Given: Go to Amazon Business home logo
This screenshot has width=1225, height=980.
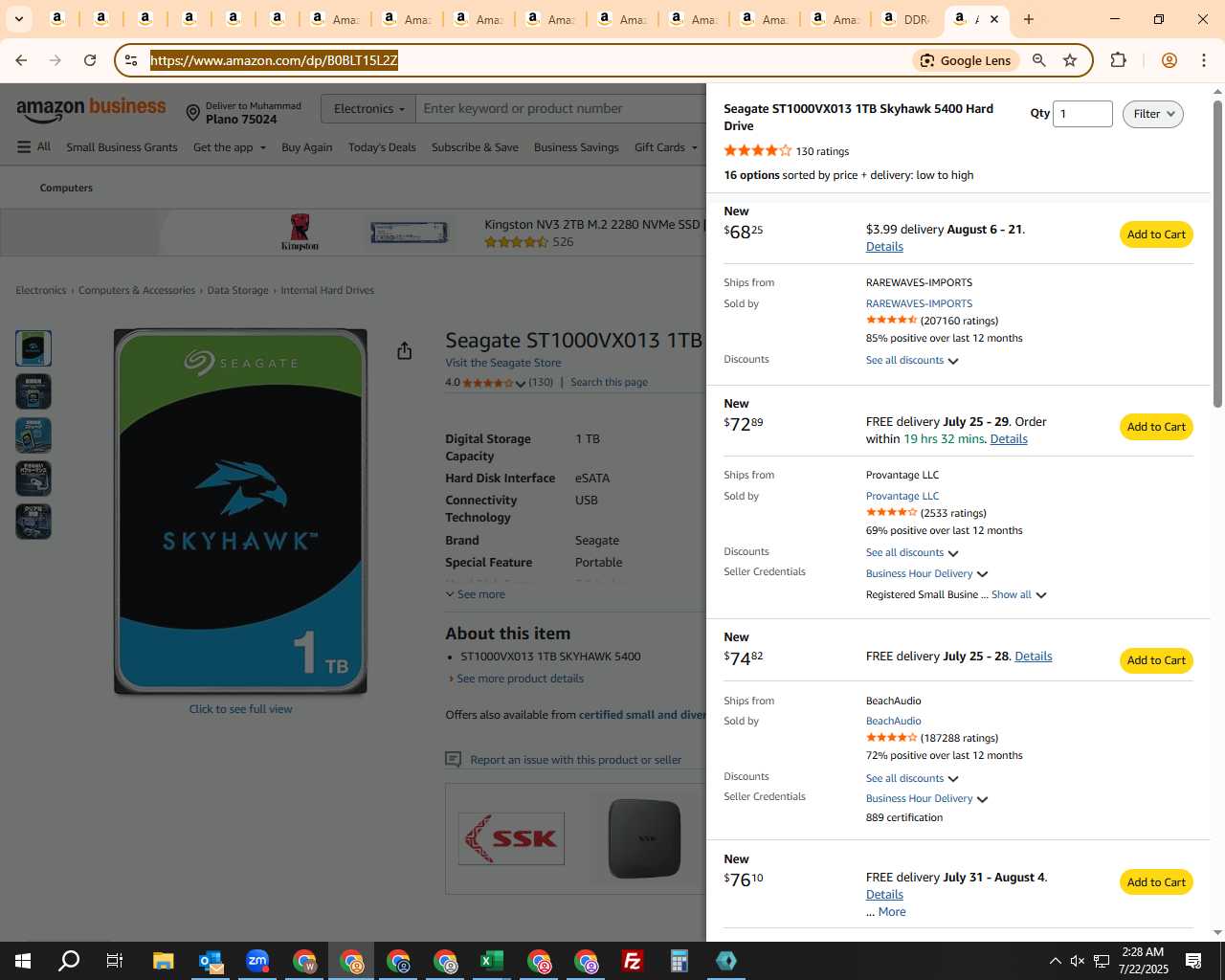Looking at the screenshot, I should [91, 110].
